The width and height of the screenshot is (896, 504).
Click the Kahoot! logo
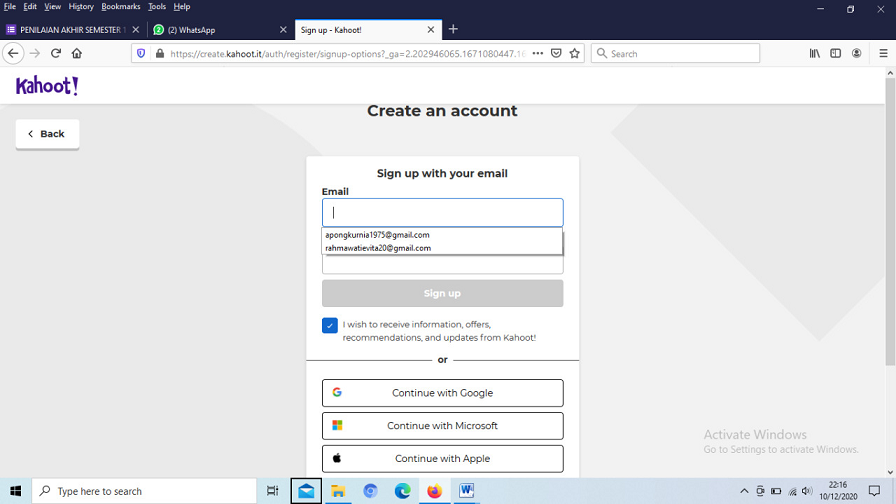point(47,86)
